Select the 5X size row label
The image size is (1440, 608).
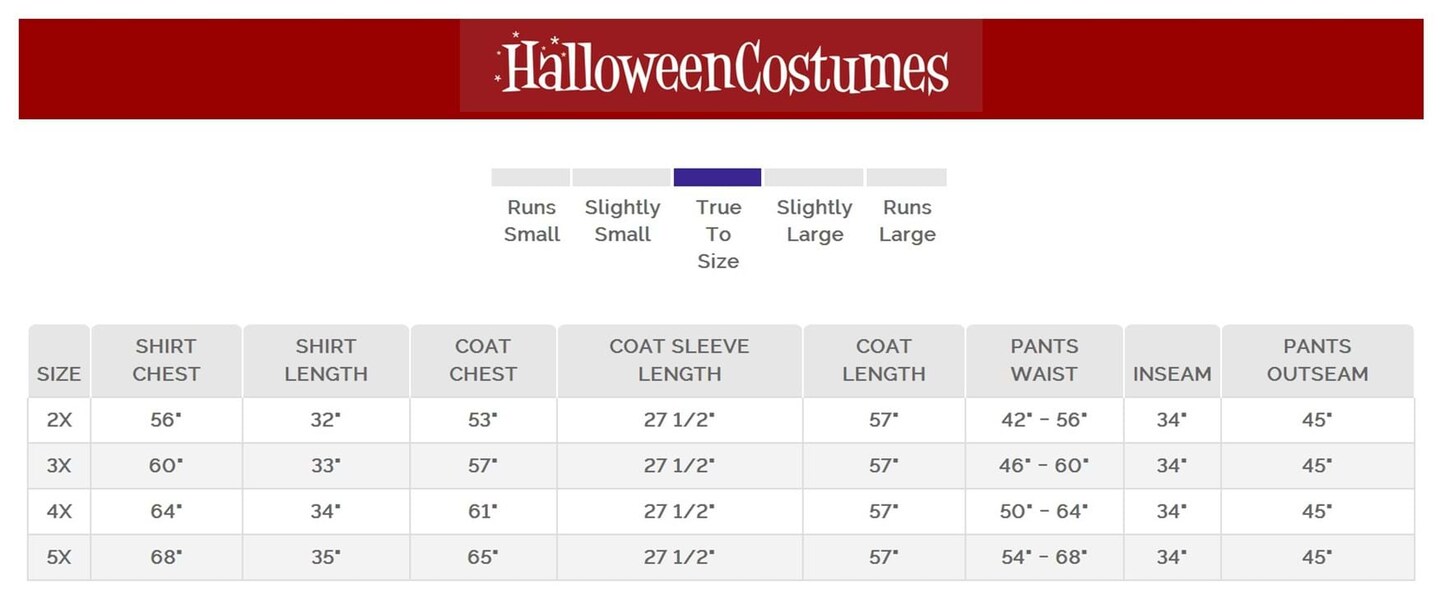pyautogui.click(x=59, y=557)
